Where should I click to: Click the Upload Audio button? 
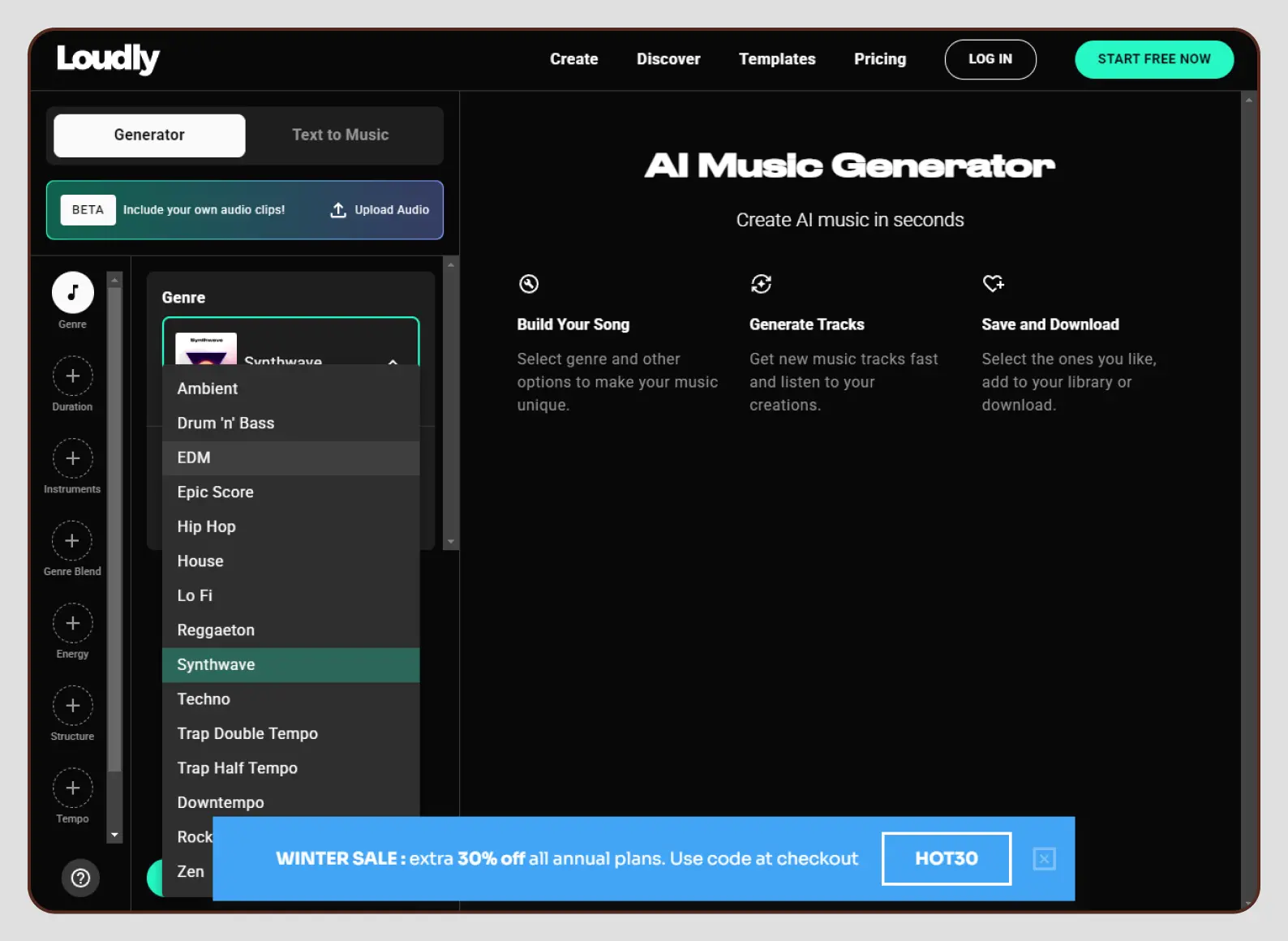click(x=380, y=210)
